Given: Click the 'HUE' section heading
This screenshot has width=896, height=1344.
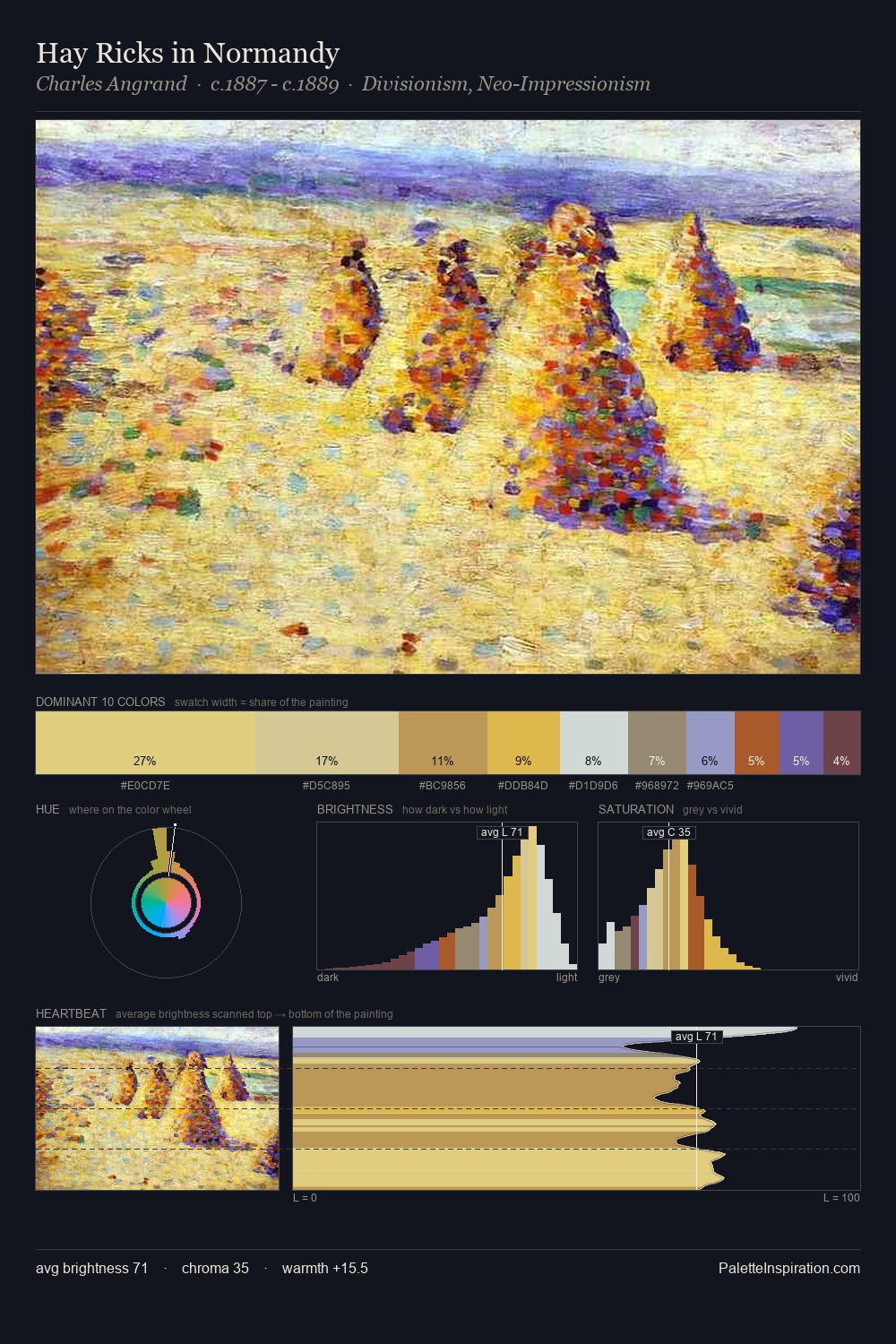Looking at the screenshot, I should click(47, 809).
